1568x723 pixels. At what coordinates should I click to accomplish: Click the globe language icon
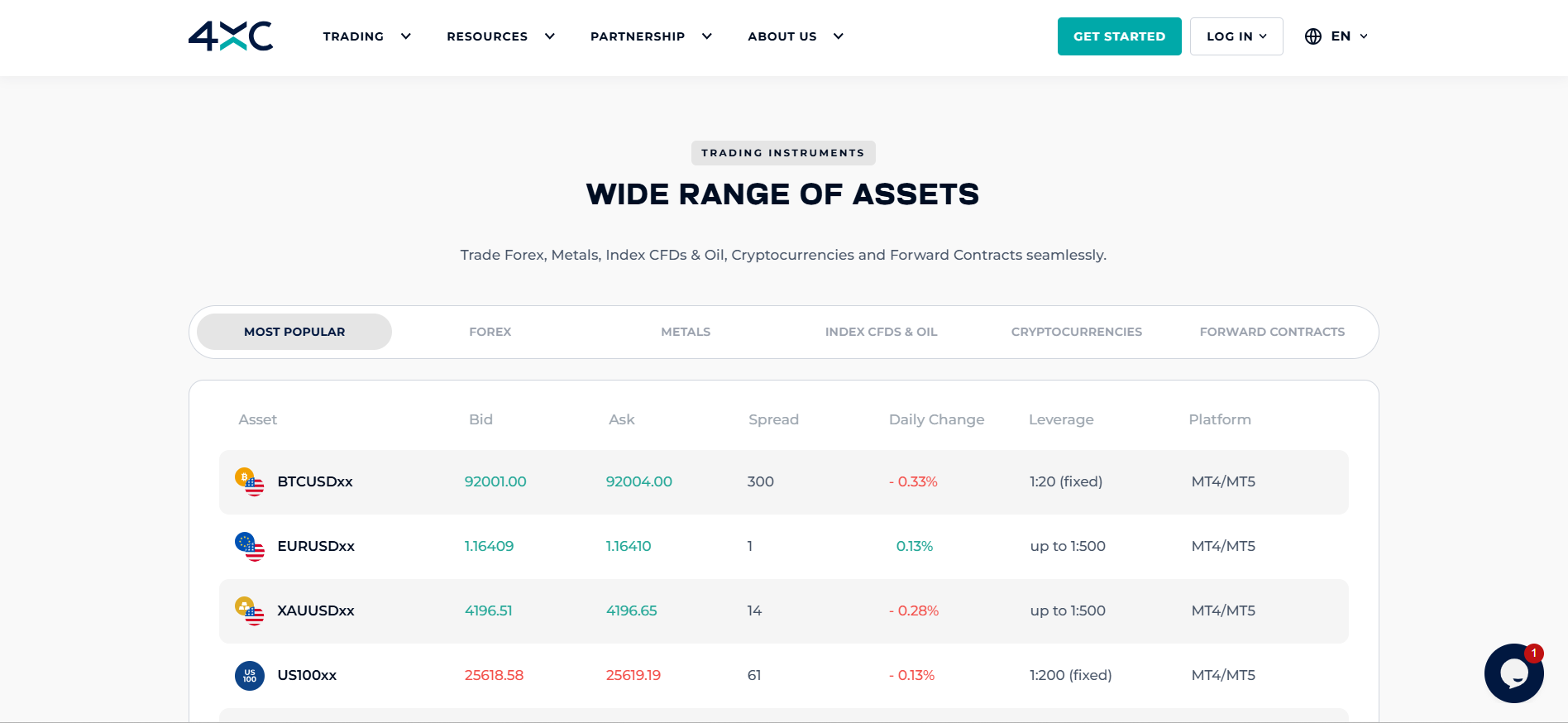pyautogui.click(x=1313, y=36)
